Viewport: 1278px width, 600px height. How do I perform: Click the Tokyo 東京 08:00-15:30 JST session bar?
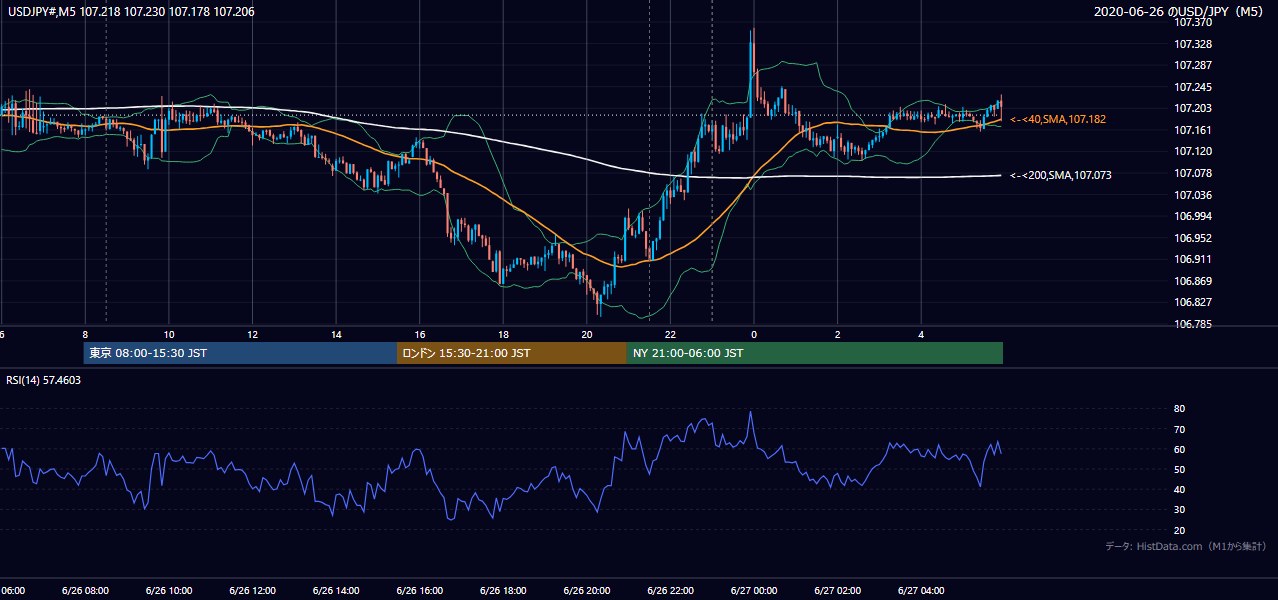coord(240,353)
